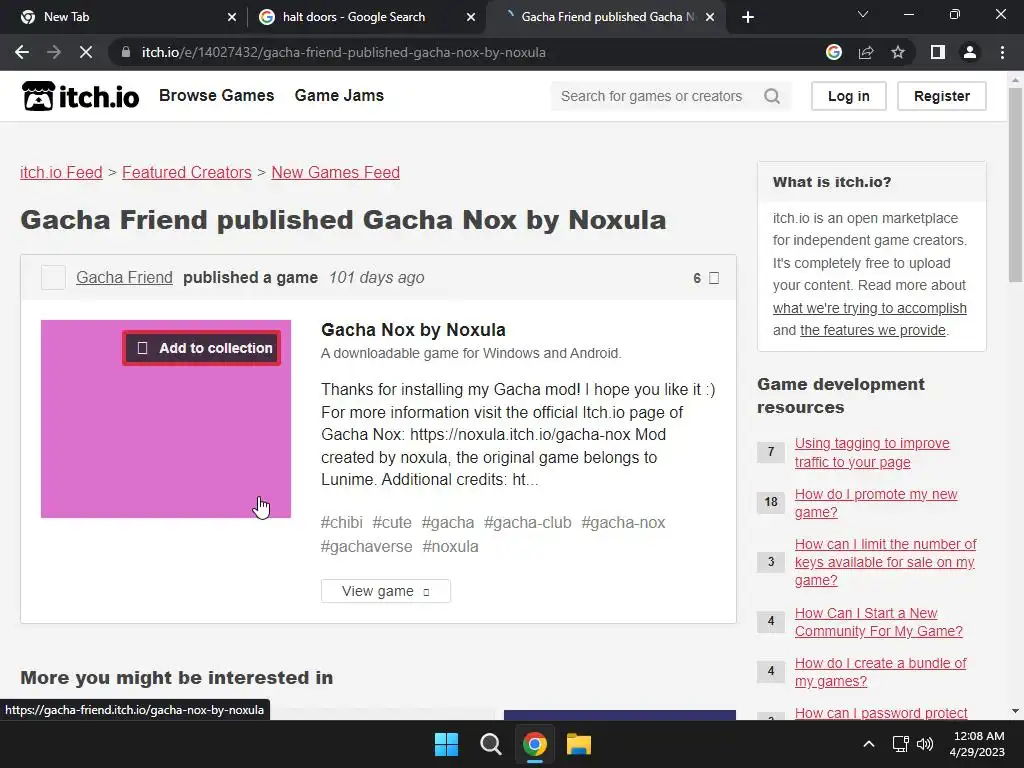The image size is (1024, 768).
Task: Click the network icon in system tray
Action: [x=901, y=744]
